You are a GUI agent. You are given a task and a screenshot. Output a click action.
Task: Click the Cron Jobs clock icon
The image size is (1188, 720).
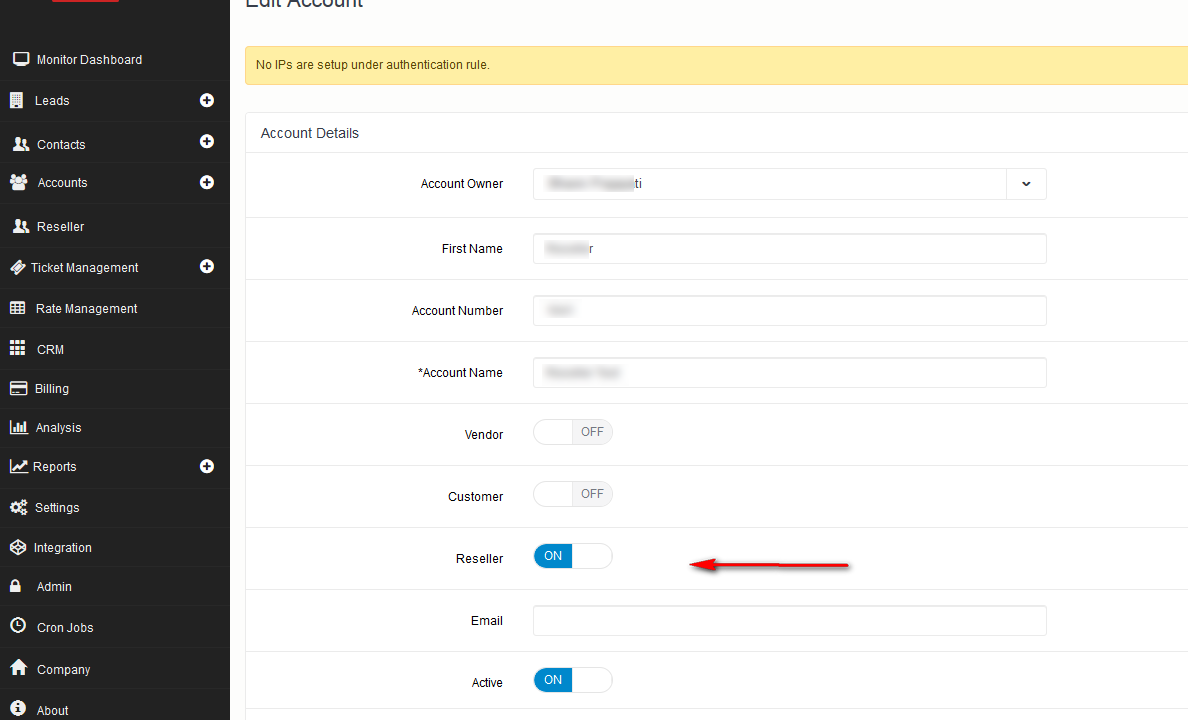click(x=18, y=626)
